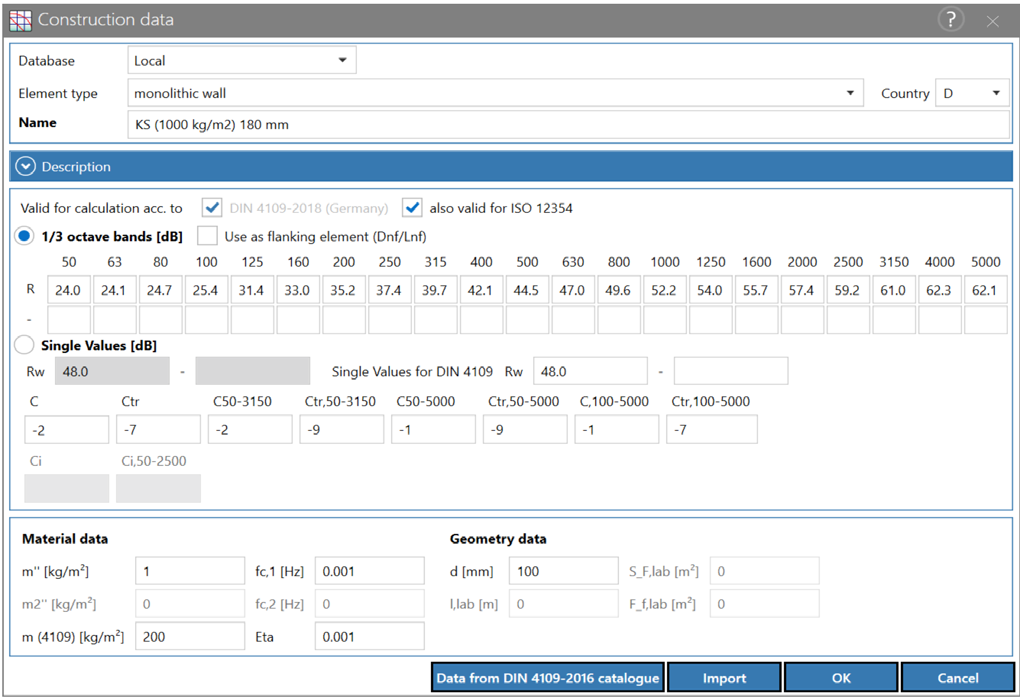Click the Ctr,100-5000 value field
The height and width of the screenshot is (698, 1020).
[712, 430]
